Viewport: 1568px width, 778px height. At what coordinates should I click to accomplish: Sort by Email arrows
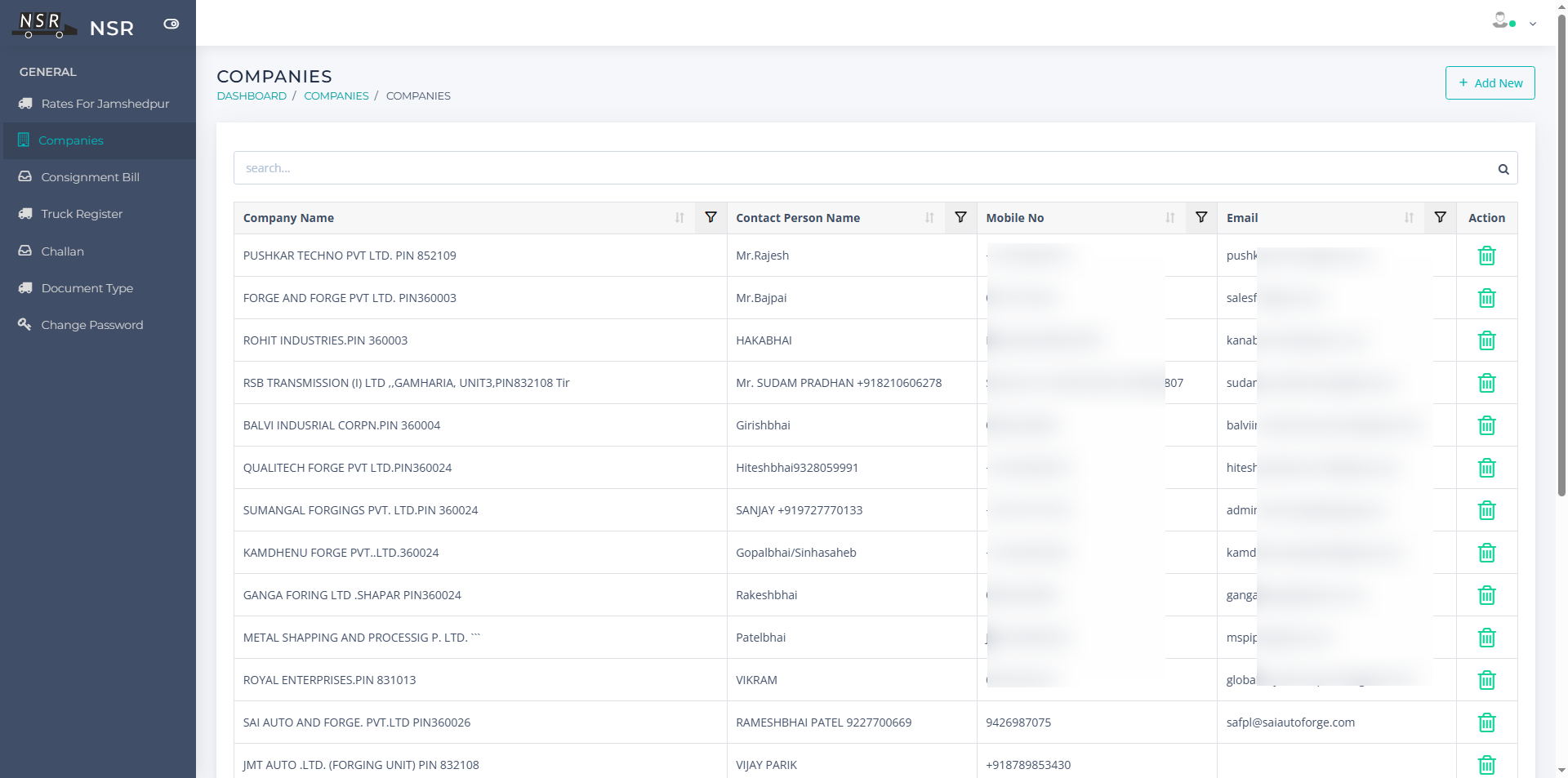(x=1409, y=218)
